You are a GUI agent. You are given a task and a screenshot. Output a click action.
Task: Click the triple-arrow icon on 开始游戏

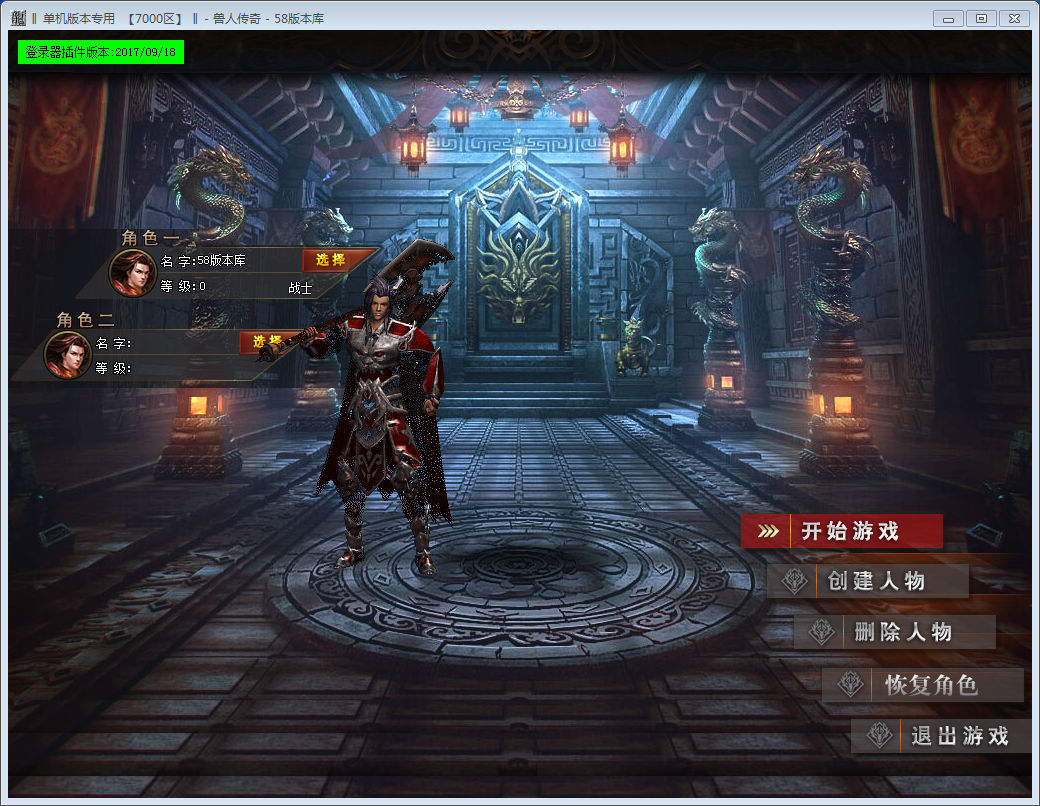click(768, 531)
